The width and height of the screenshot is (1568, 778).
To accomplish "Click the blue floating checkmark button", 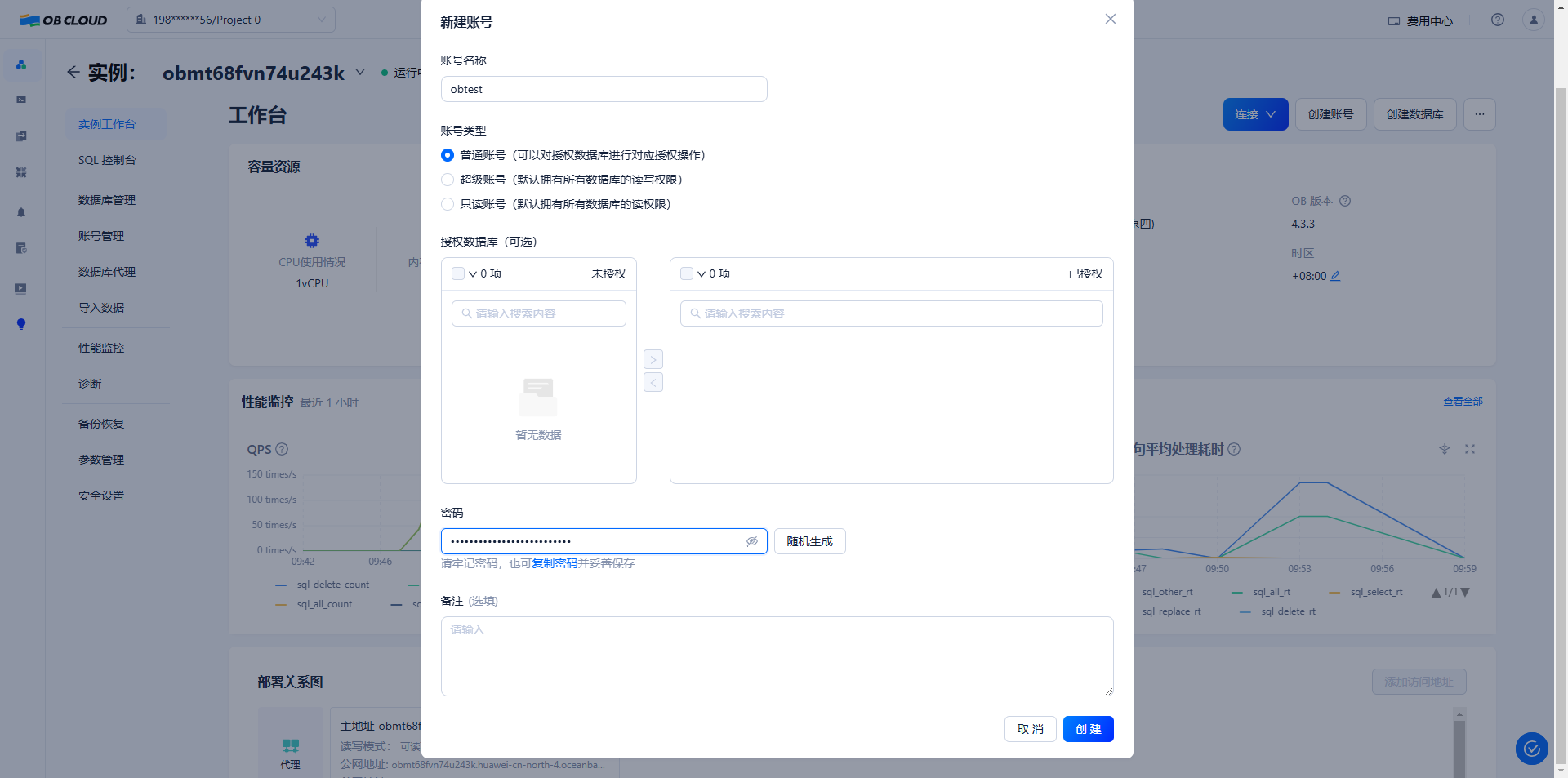I will click(x=1532, y=749).
